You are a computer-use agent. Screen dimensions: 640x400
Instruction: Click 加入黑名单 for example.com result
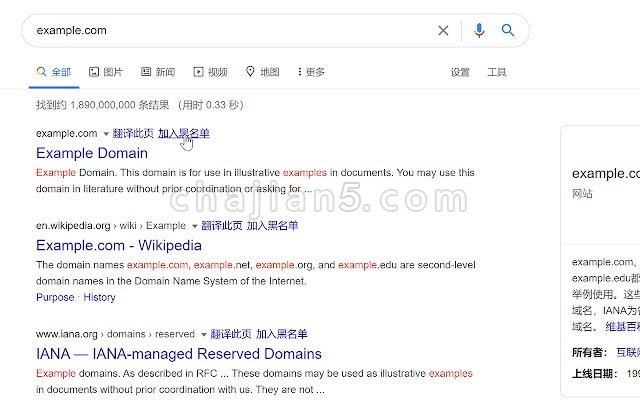(x=184, y=133)
